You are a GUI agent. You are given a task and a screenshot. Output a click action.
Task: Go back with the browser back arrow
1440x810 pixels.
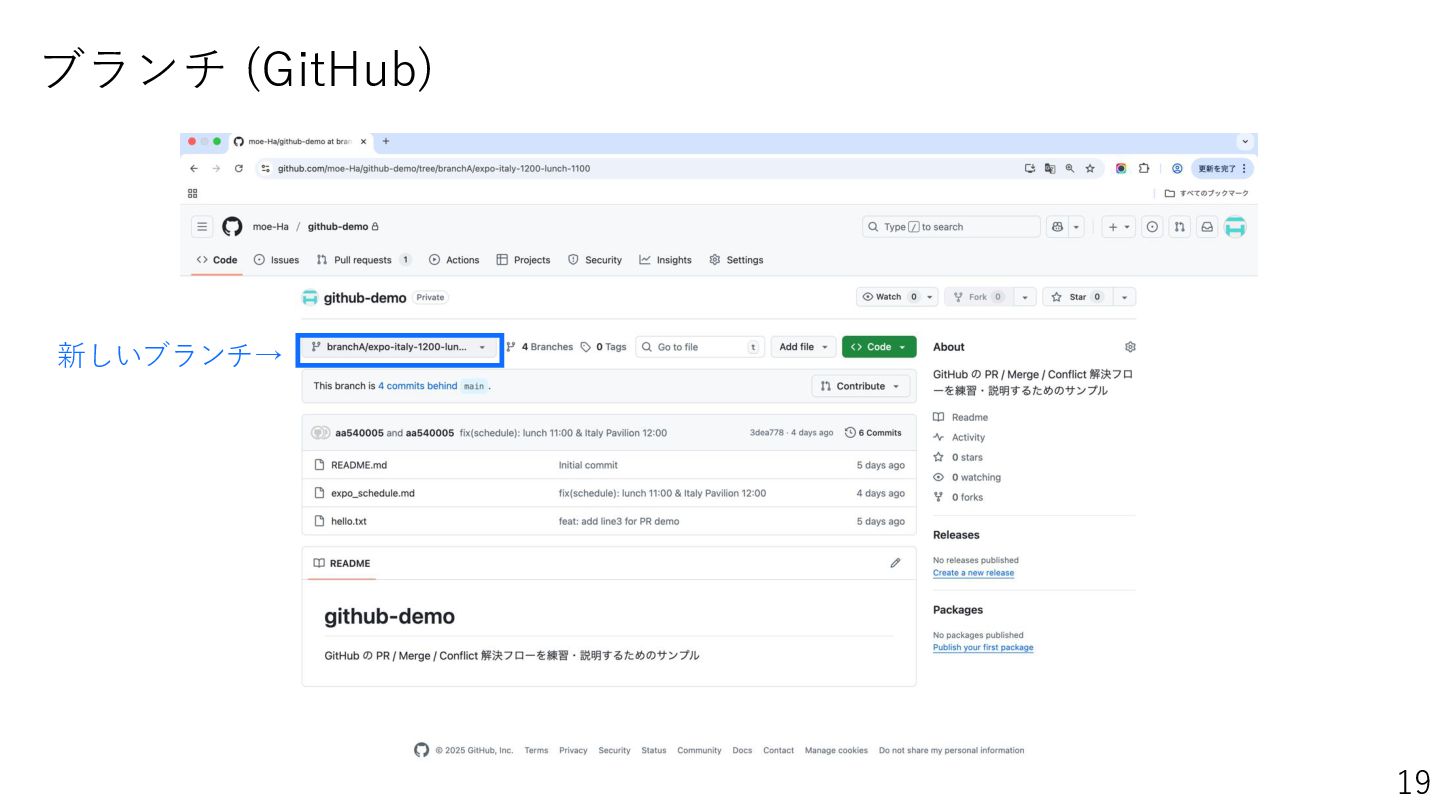coord(194,168)
